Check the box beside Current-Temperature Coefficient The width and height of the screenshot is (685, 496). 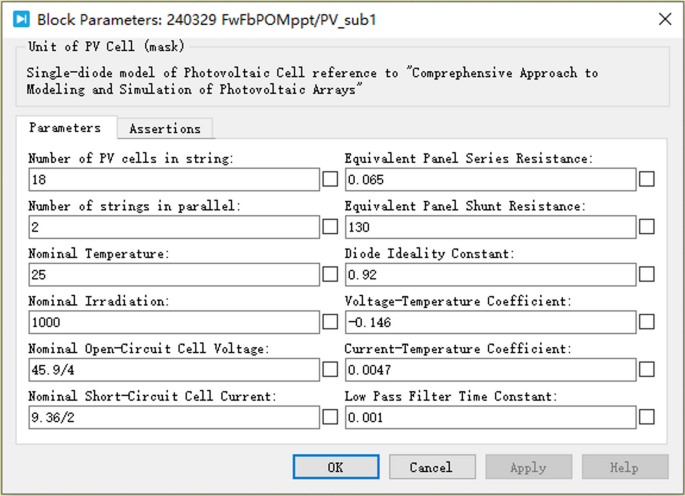647,370
